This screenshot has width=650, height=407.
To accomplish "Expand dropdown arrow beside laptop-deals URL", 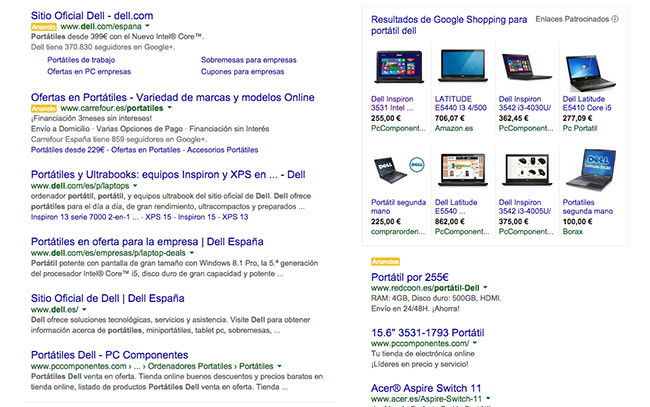I will point(192,253).
